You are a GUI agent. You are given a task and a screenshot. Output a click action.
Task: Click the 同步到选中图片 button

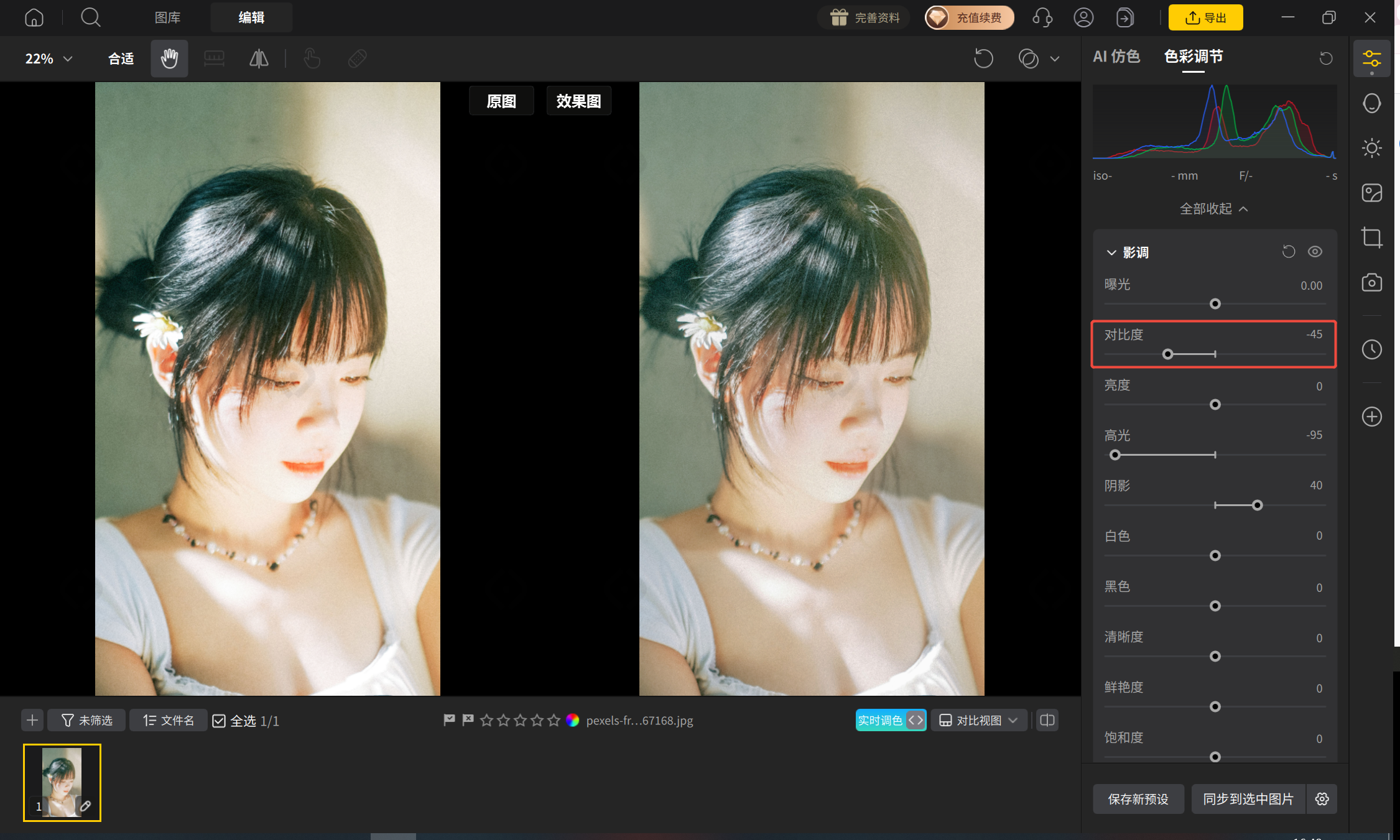(x=1248, y=799)
